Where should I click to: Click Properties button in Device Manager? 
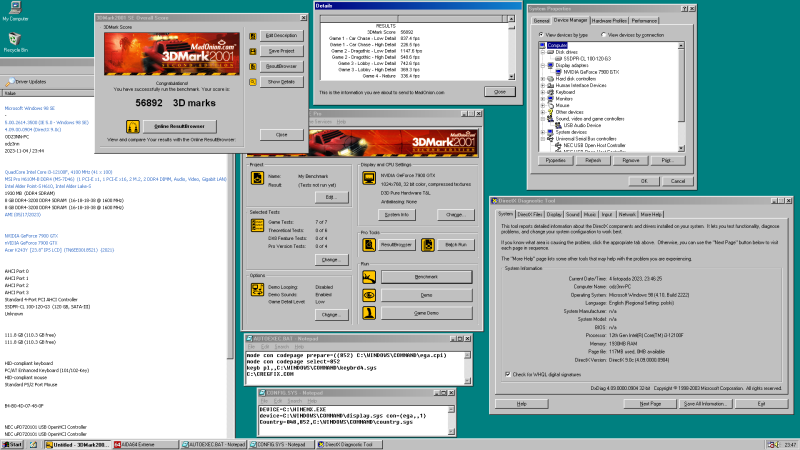[555, 160]
